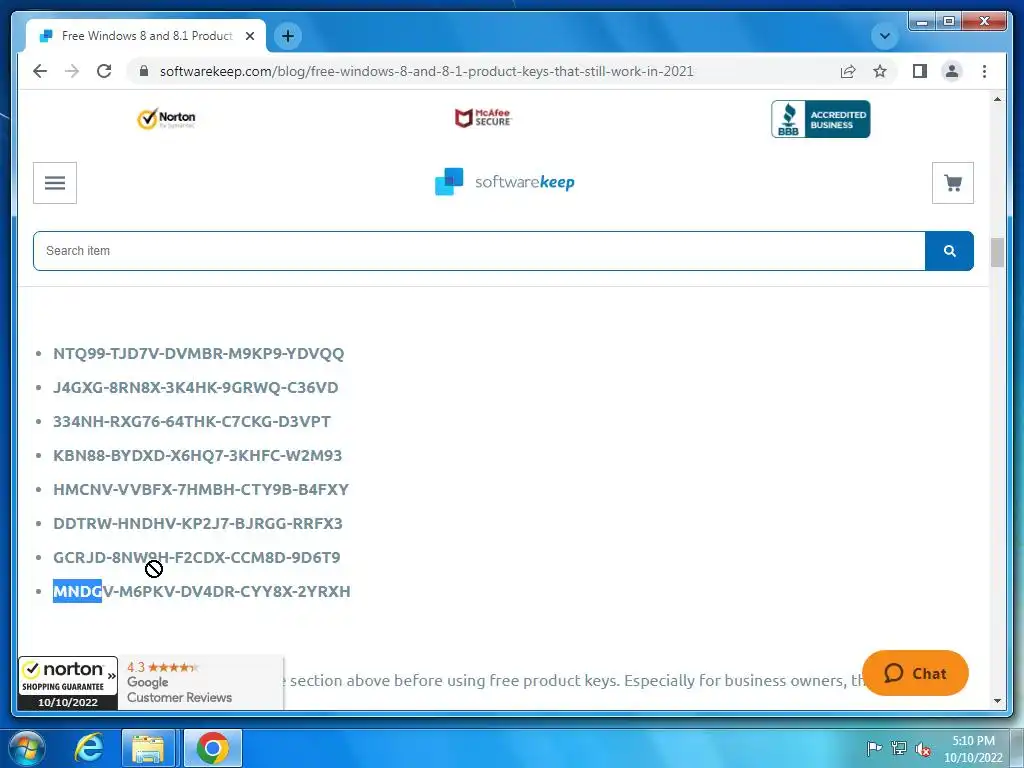Select key 334NH-RXG76-64THK-C7CKG-D3VPT

192,421
